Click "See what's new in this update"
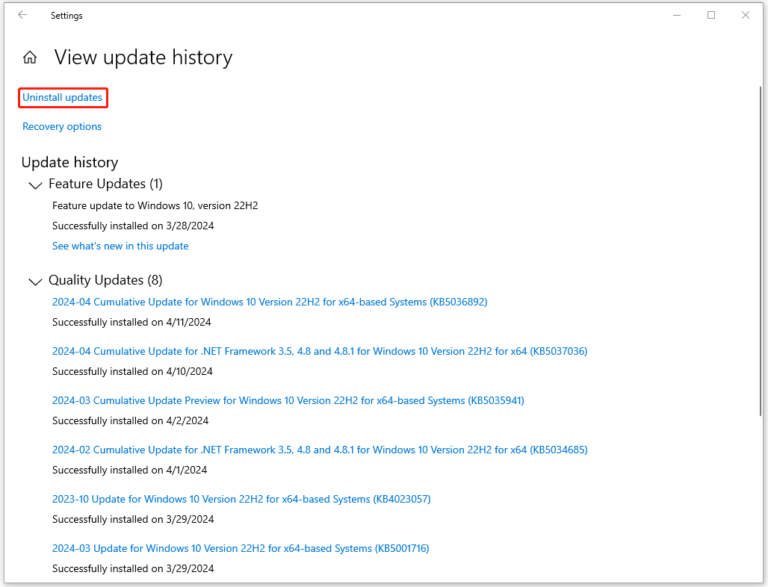Screen dimensions: 768x587 [x=120, y=246]
